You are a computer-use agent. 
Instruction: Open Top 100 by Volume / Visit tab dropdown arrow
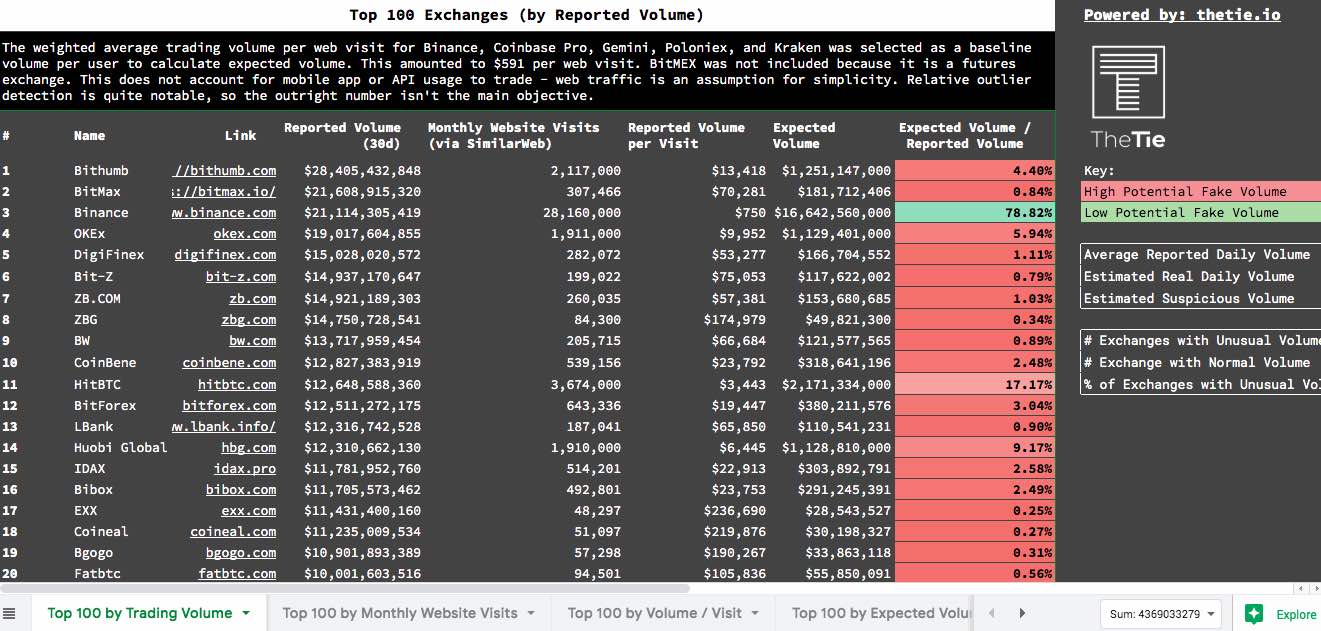click(x=755, y=613)
